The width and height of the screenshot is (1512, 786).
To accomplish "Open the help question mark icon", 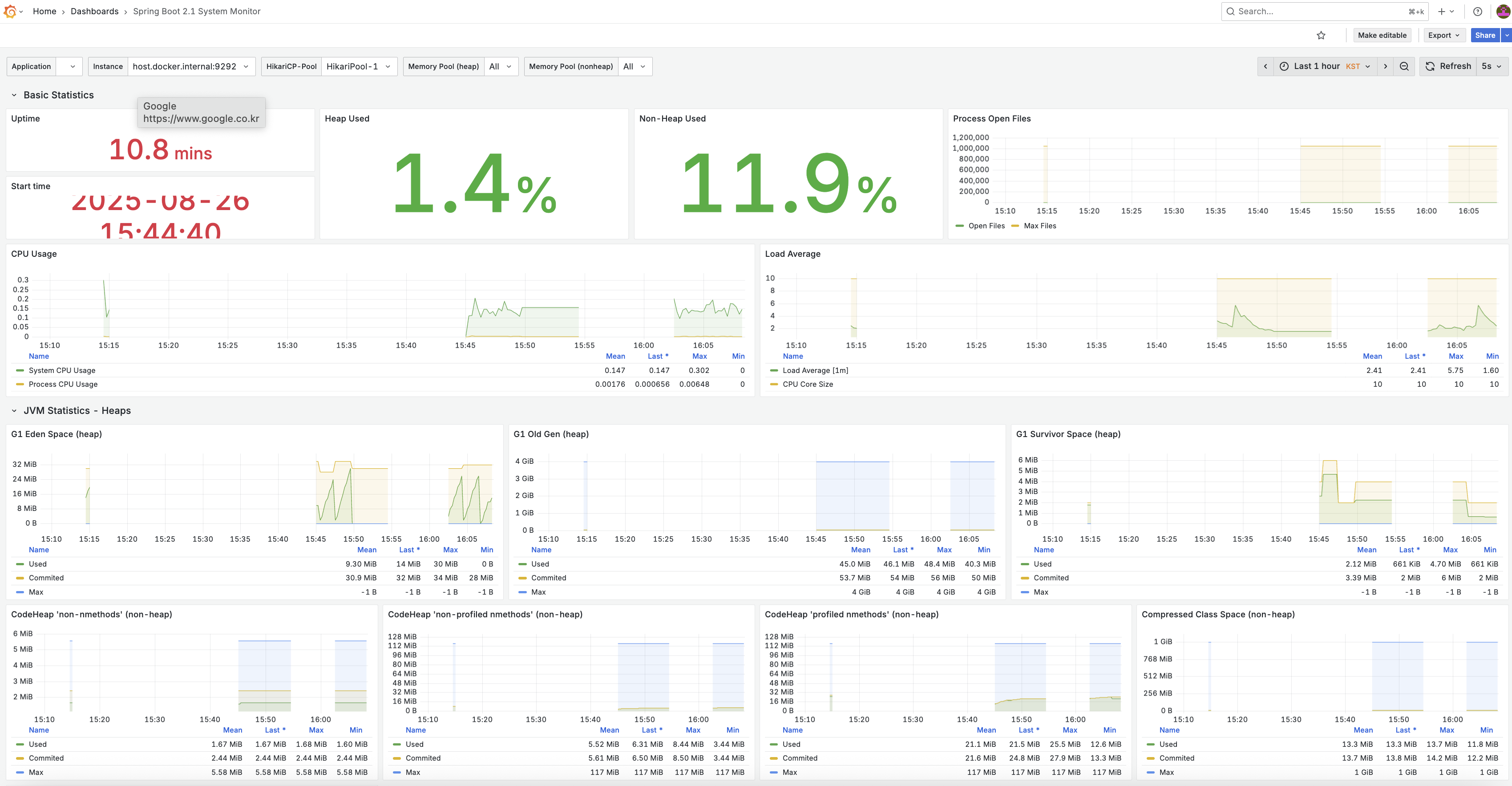I will click(1477, 11).
